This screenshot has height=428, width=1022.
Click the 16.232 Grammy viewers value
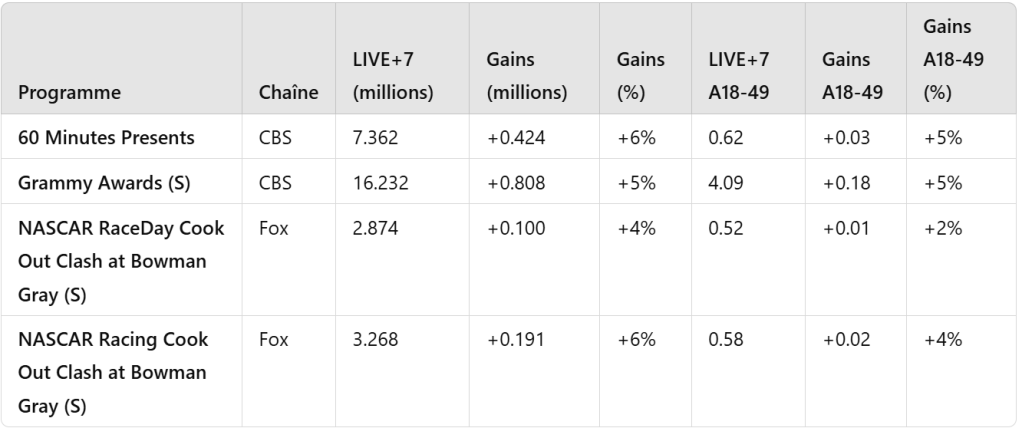(380, 184)
